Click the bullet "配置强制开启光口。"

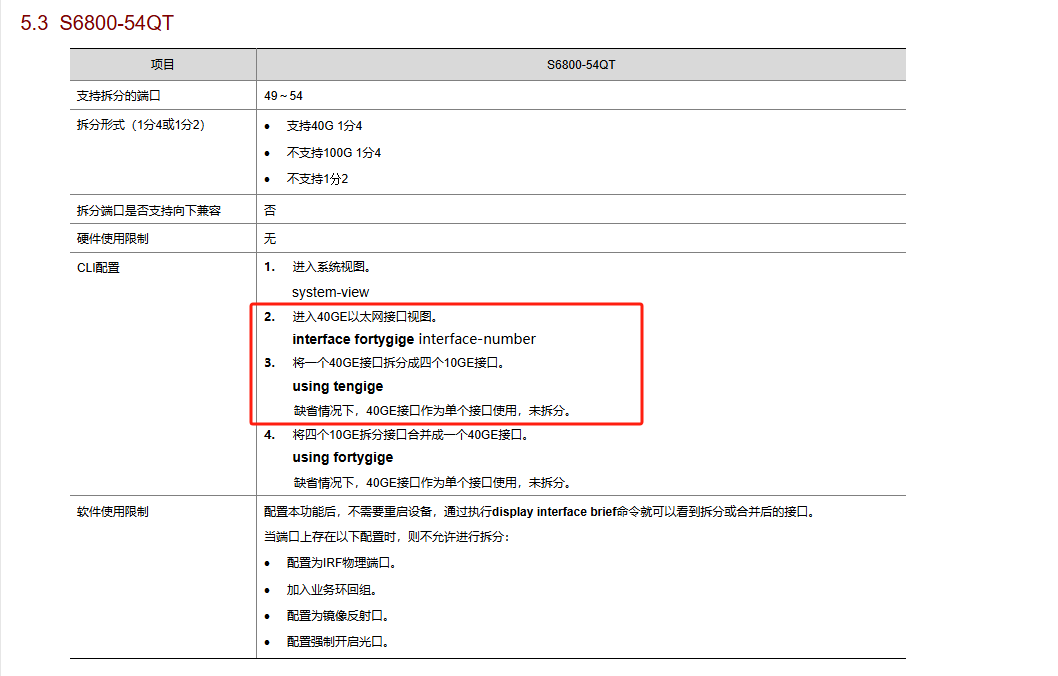click(338, 642)
